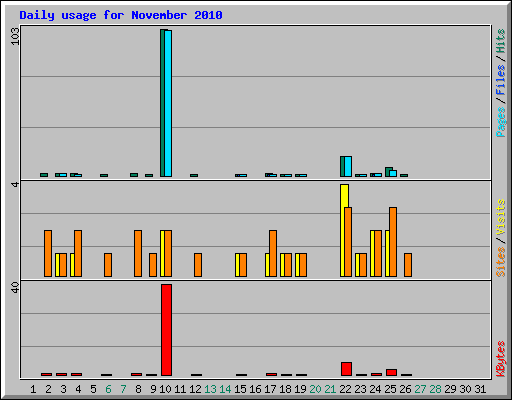Click day label 30 on the x-axis
This screenshot has height=400, width=512.
tap(465, 389)
